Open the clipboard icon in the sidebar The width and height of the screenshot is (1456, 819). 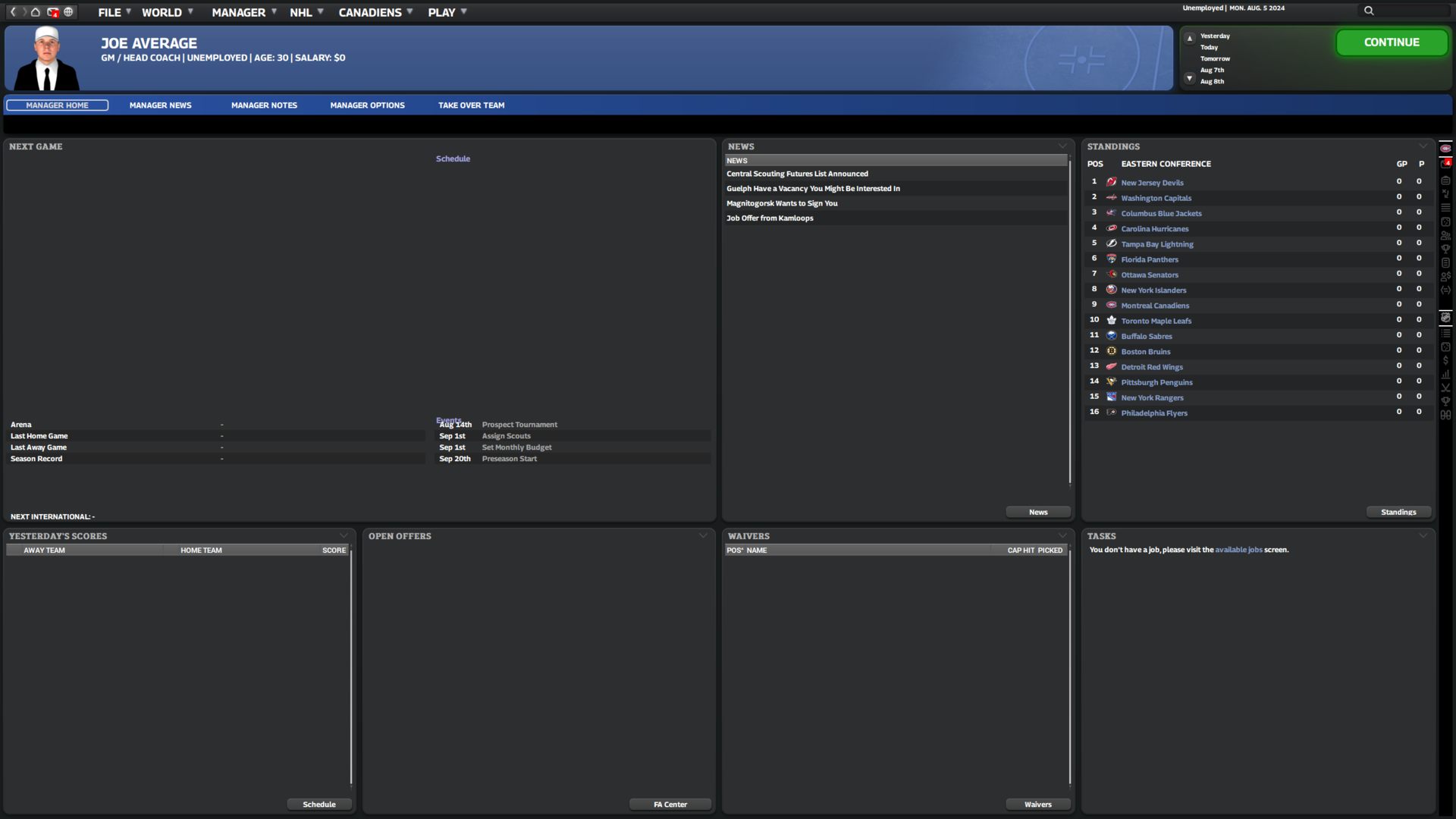(1445, 180)
